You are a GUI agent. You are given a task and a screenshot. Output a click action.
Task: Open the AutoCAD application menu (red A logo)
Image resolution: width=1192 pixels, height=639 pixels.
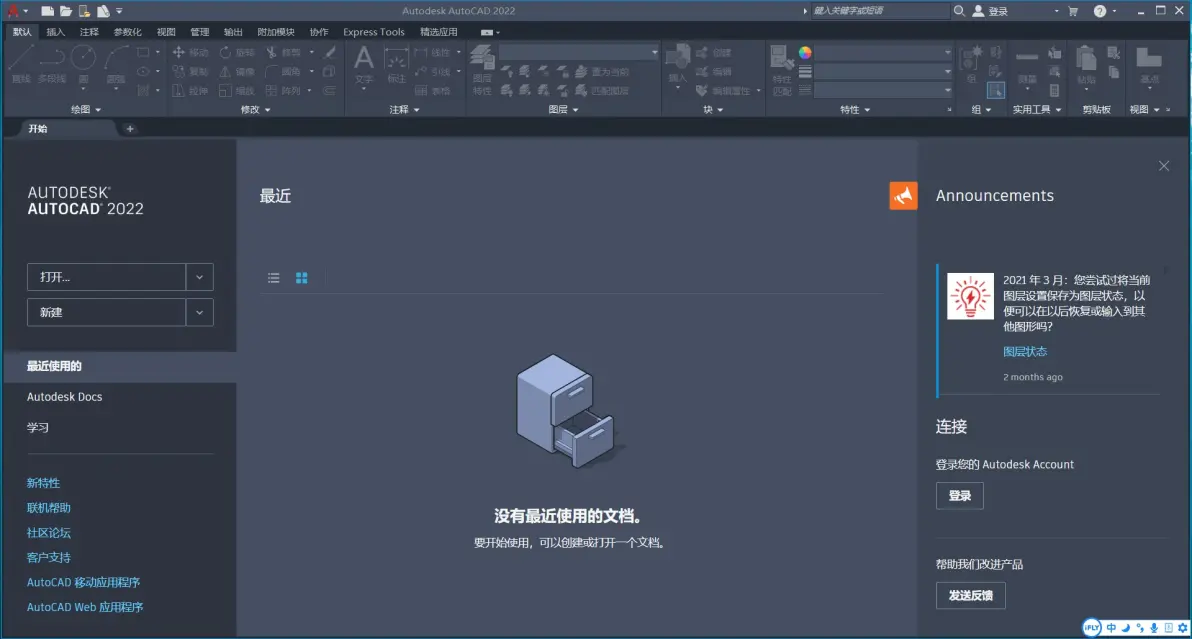pos(14,11)
